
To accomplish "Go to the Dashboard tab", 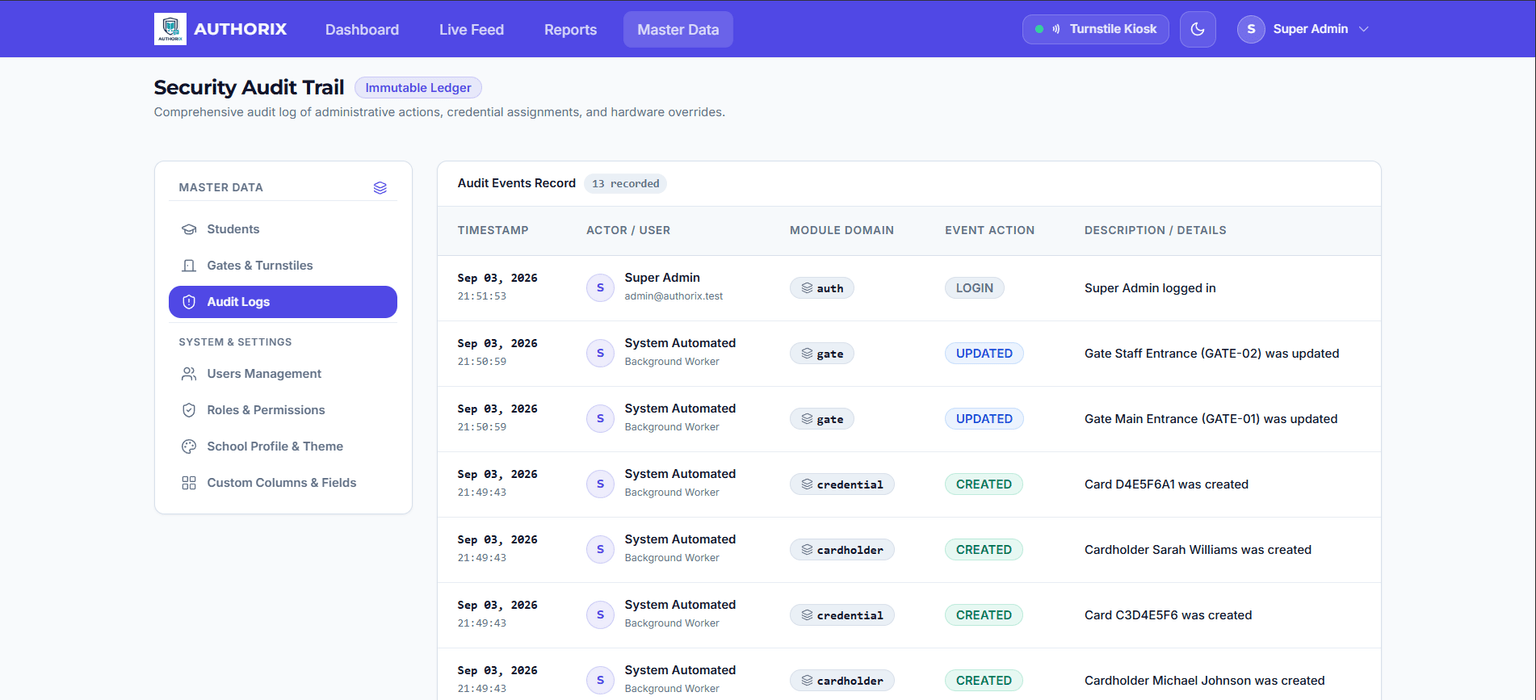I will coord(362,29).
